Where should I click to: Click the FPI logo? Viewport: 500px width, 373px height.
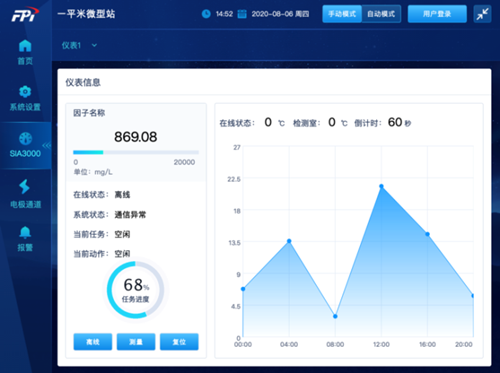25,14
